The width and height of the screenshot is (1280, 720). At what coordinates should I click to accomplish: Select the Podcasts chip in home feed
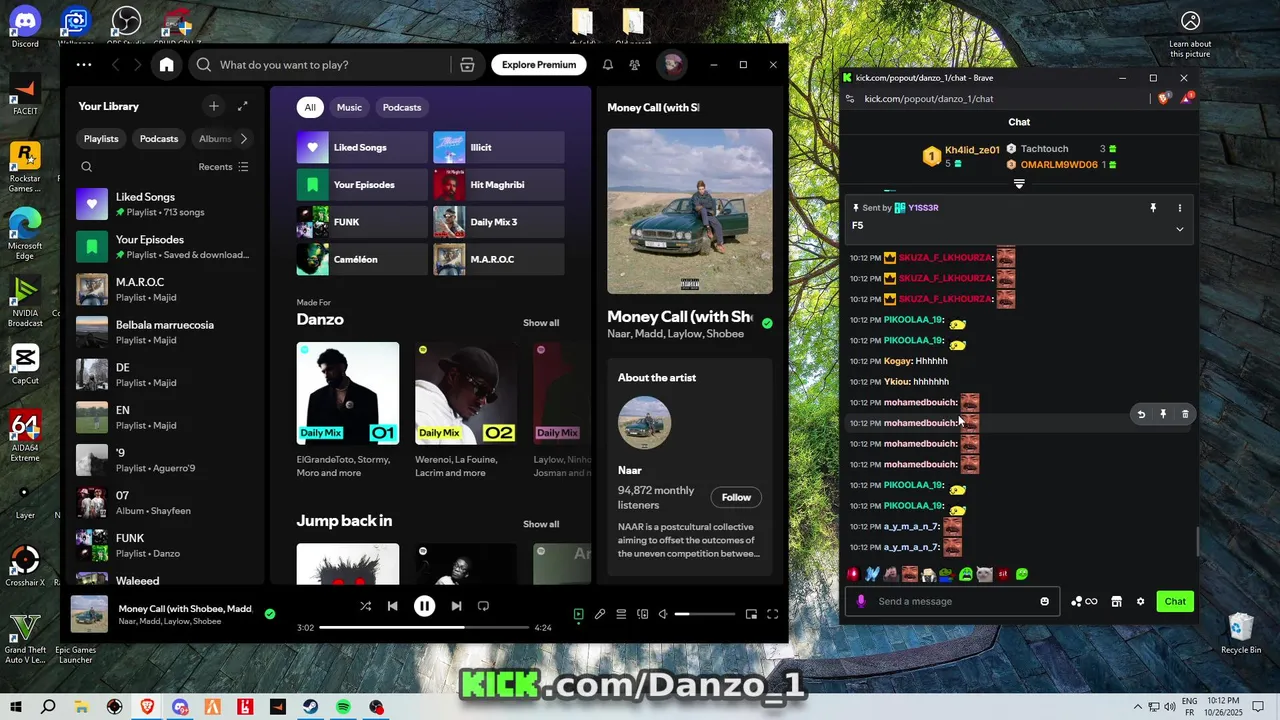pyautogui.click(x=402, y=107)
